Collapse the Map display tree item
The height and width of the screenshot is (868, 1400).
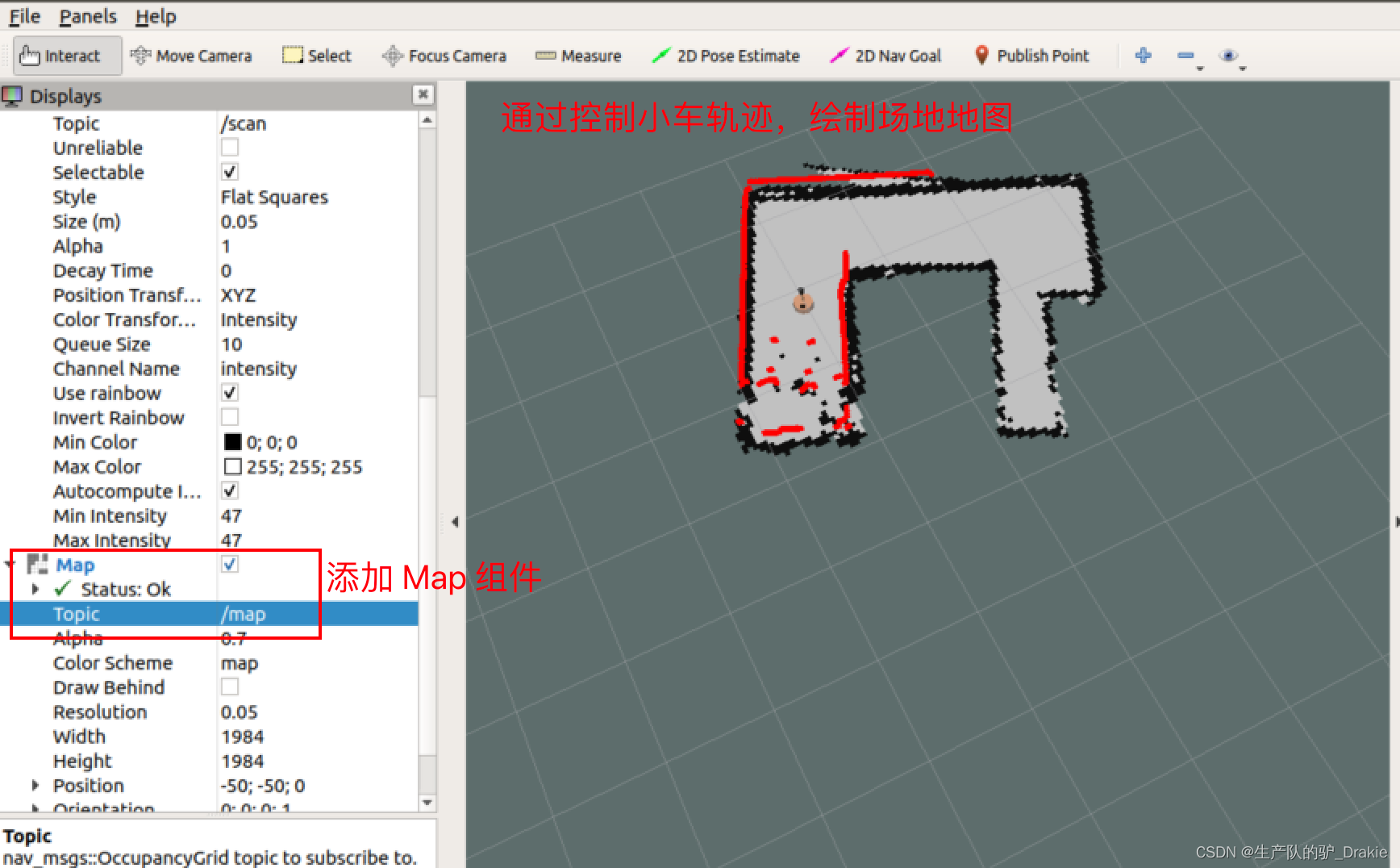[10, 564]
